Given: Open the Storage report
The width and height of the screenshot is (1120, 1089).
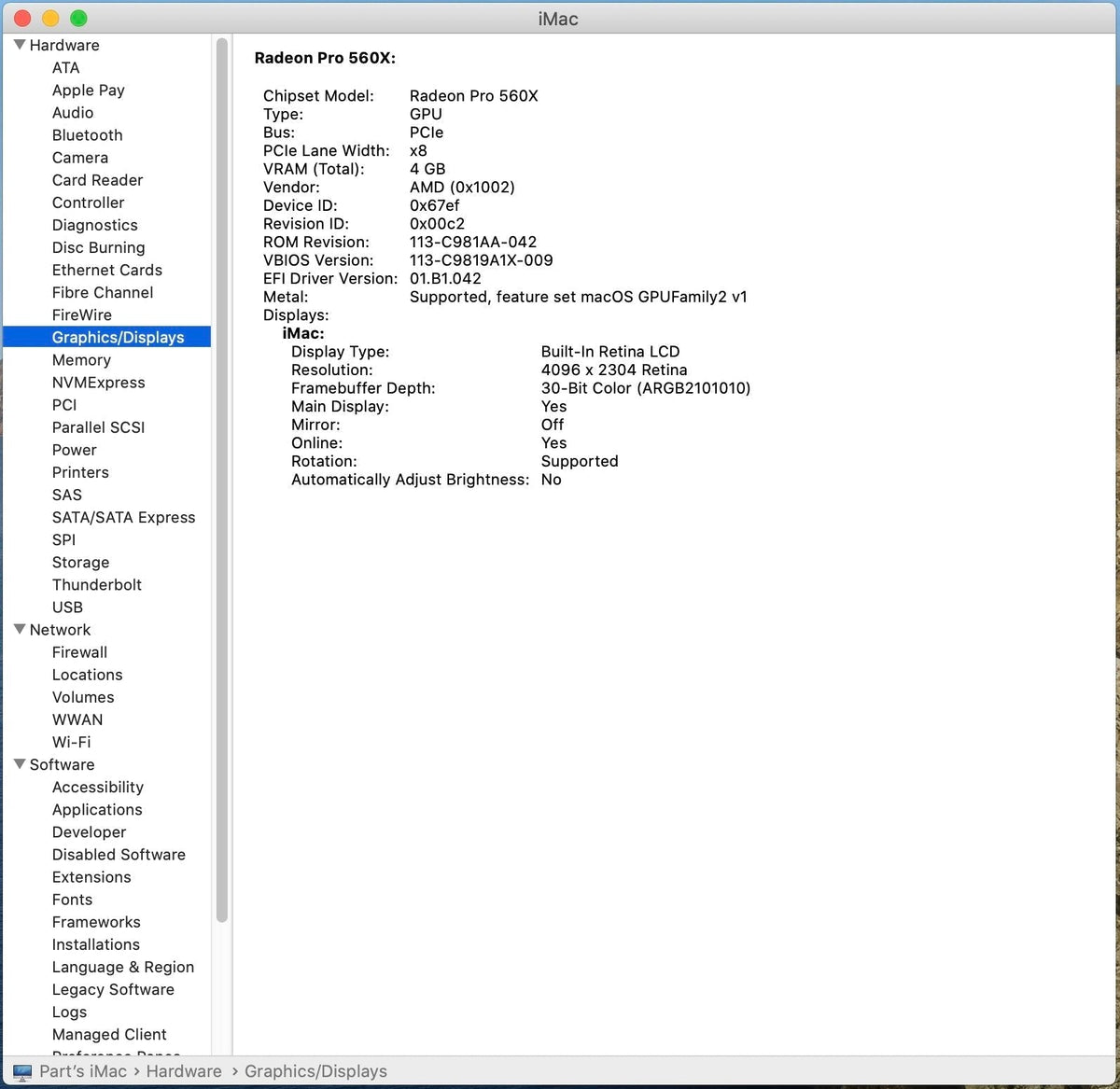Looking at the screenshot, I should pos(80,562).
